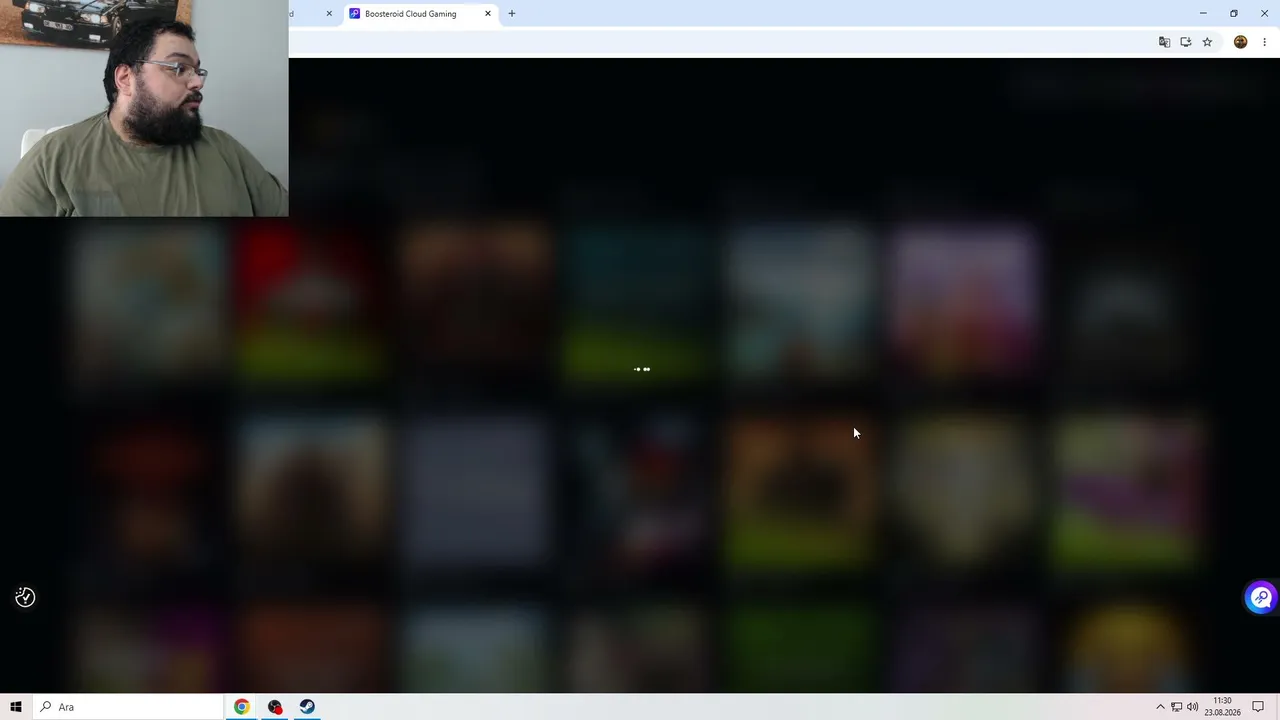Open the Chrome profile avatar
Viewport: 1280px width, 720px height.
[1241, 42]
